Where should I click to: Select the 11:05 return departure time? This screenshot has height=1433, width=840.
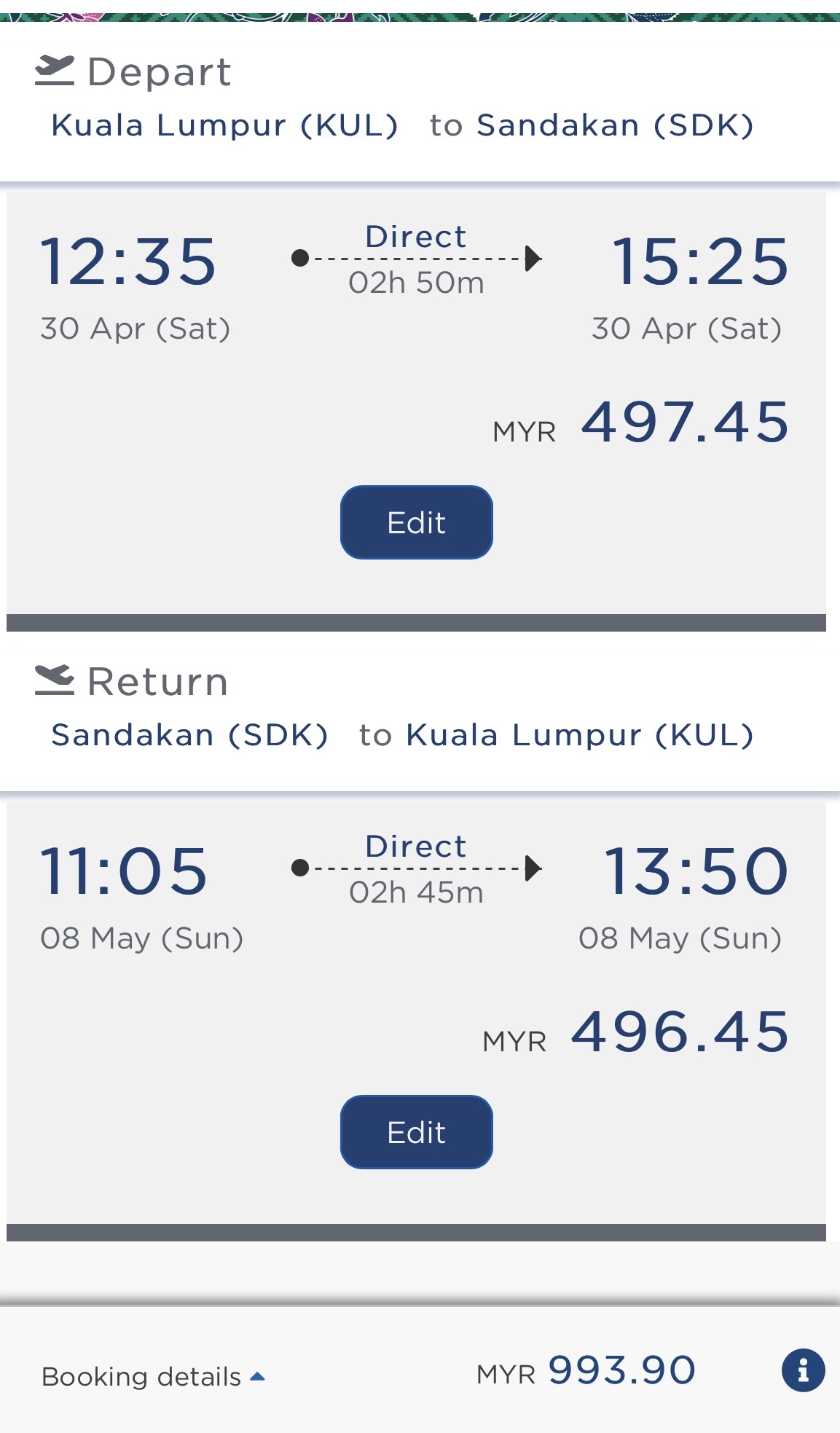124,871
